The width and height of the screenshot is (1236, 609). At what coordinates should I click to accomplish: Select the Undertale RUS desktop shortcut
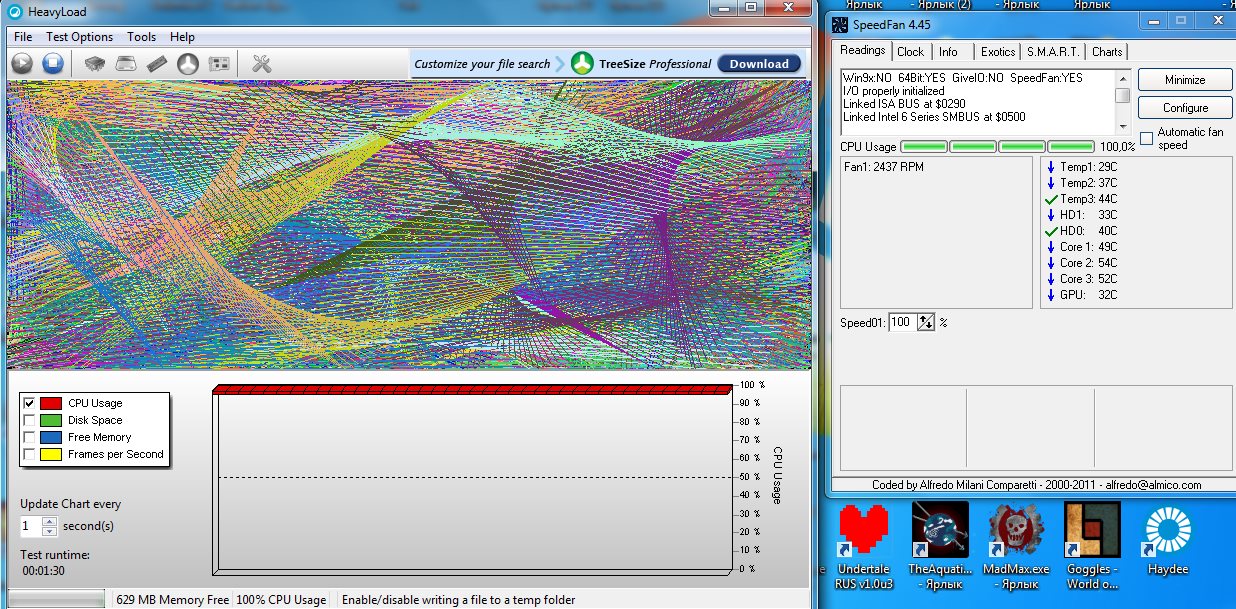click(863, 545)
